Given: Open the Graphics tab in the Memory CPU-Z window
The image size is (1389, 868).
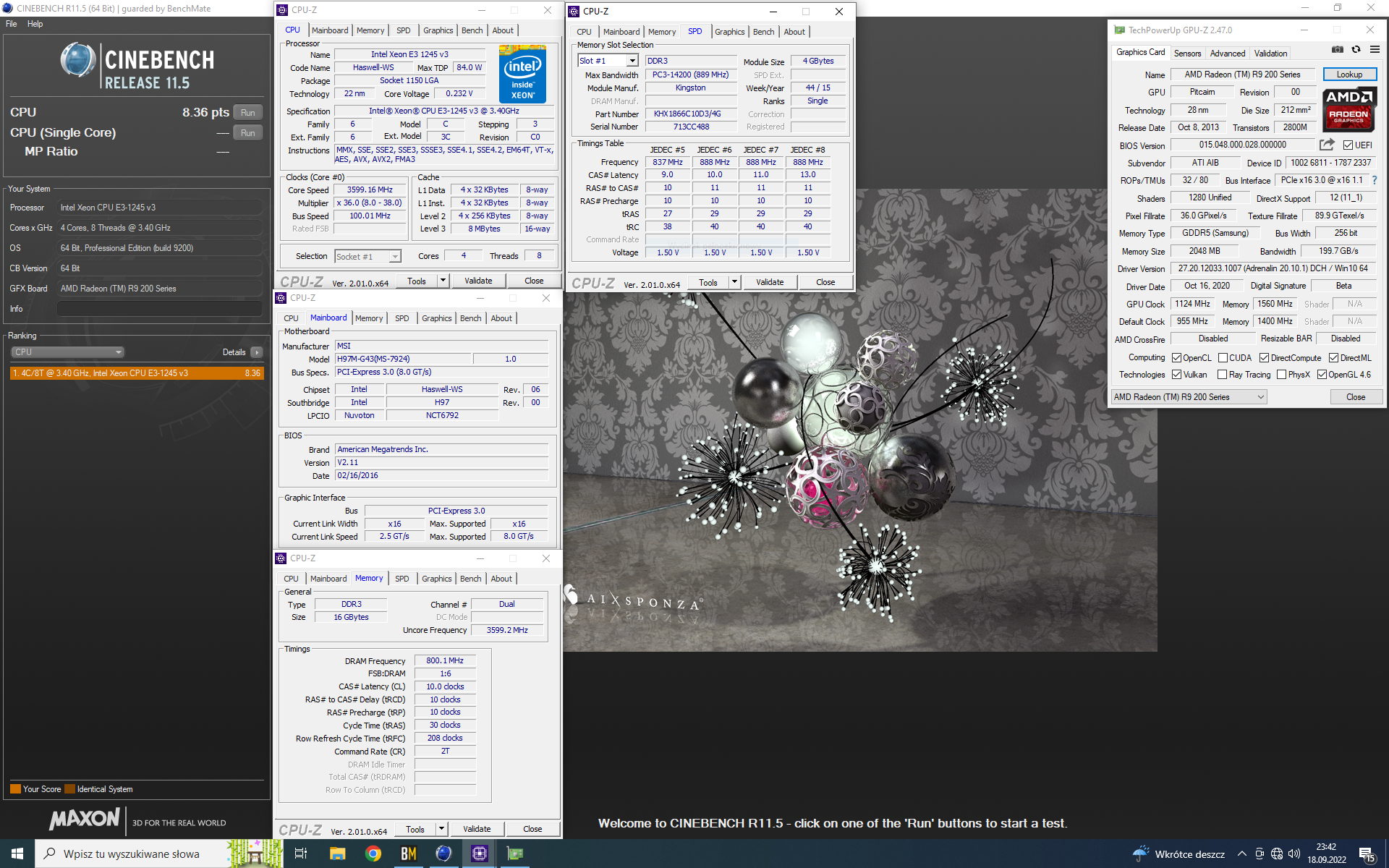Looking at the screenshot, I should (436, 579).
